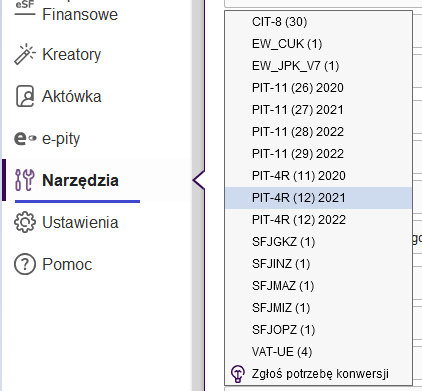
Task: Collapse the sidebar using the purple arrow
Action: (199, 180)
